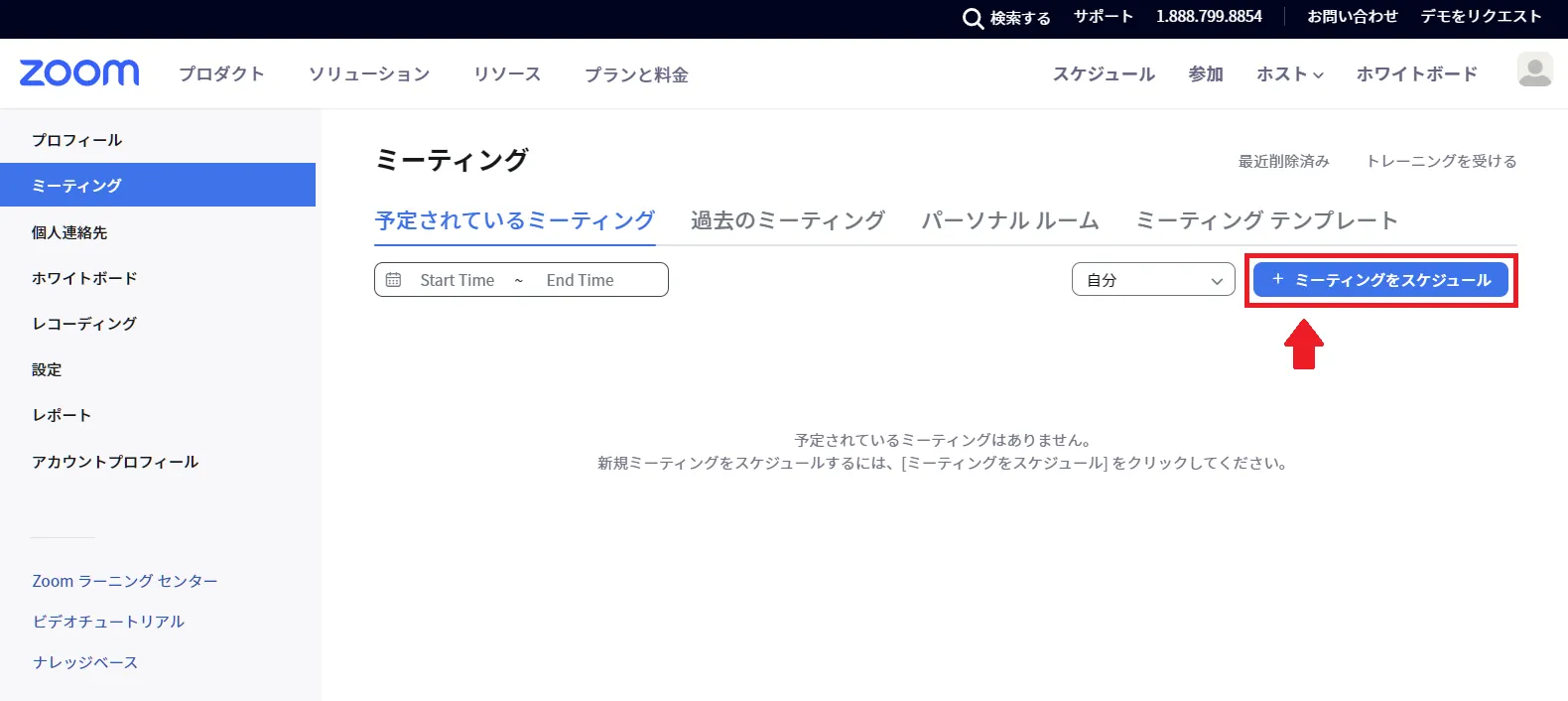1568x701 pixels.
Task: Click the End Time input field
Action: tap(580, 280)
